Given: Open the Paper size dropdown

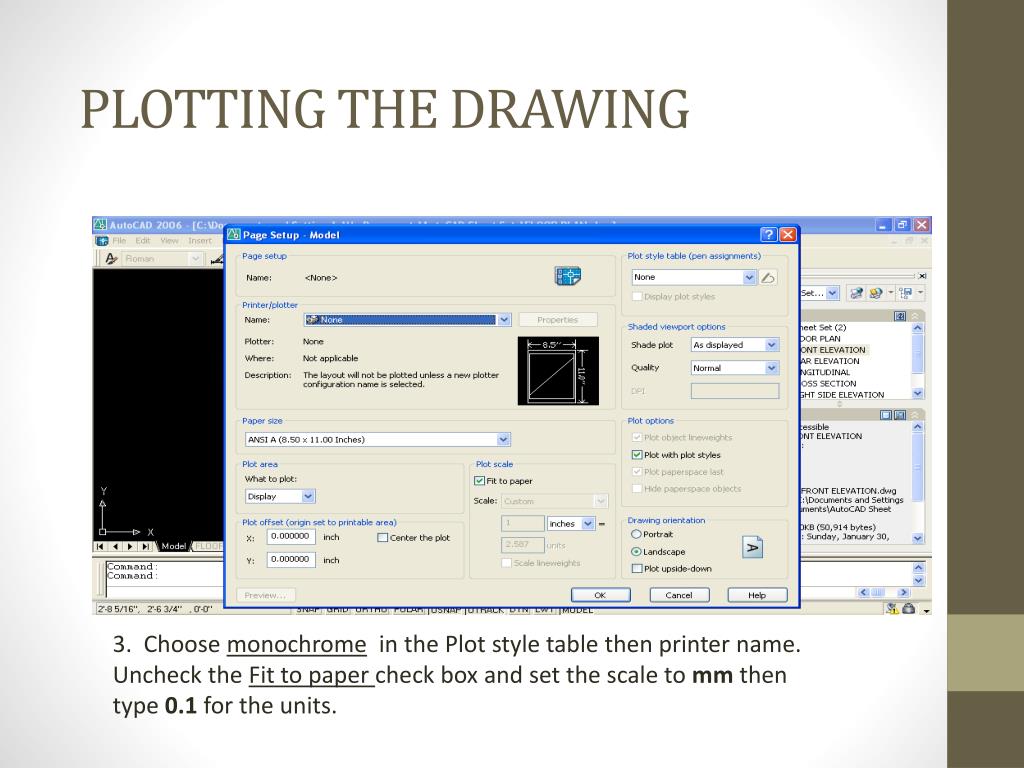Looking at the screenshot, I should point(504,440).
